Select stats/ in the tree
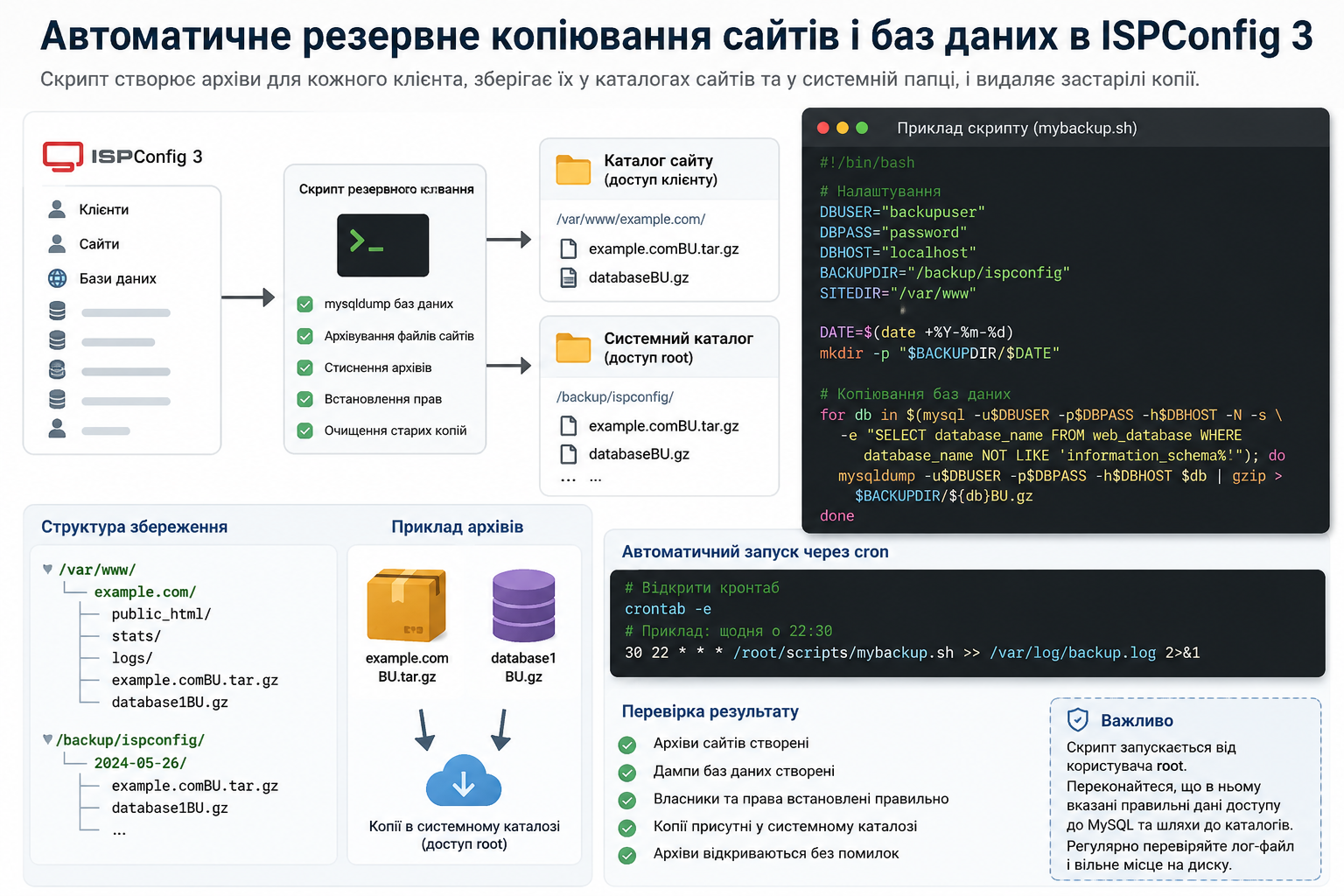This screenshot has width=1344, height=896. tap(136, 636)
